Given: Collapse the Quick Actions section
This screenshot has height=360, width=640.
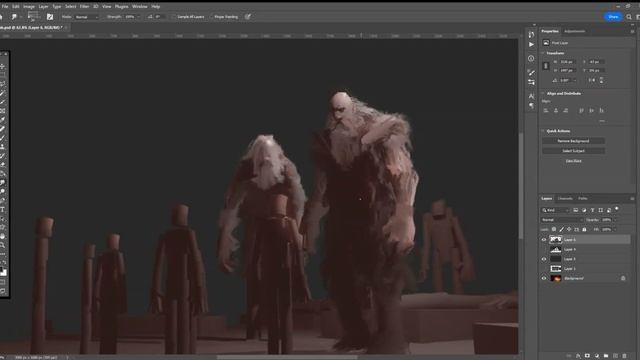Looking at the screenshot, I should [543, 131].
